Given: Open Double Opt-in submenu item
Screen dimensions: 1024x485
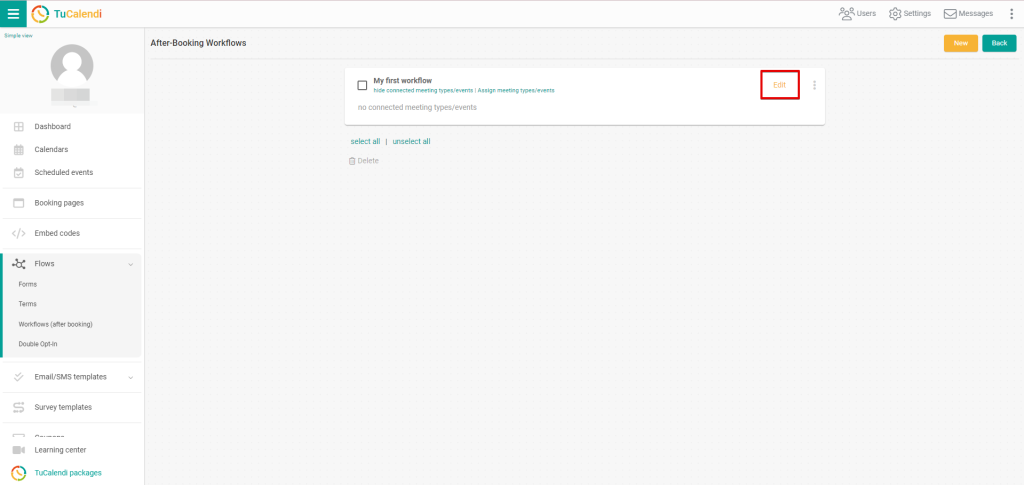Looking at the screenshot, I should (x=38, y=344).
